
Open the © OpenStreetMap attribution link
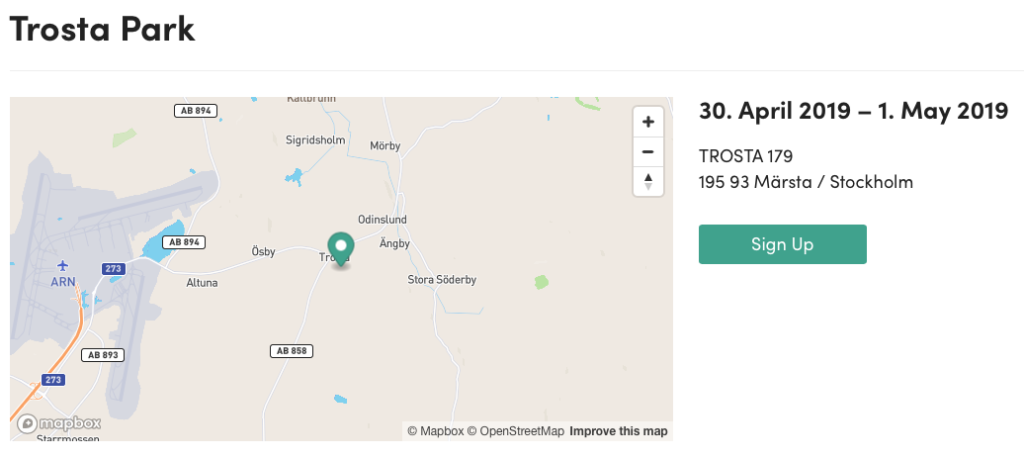515,431
